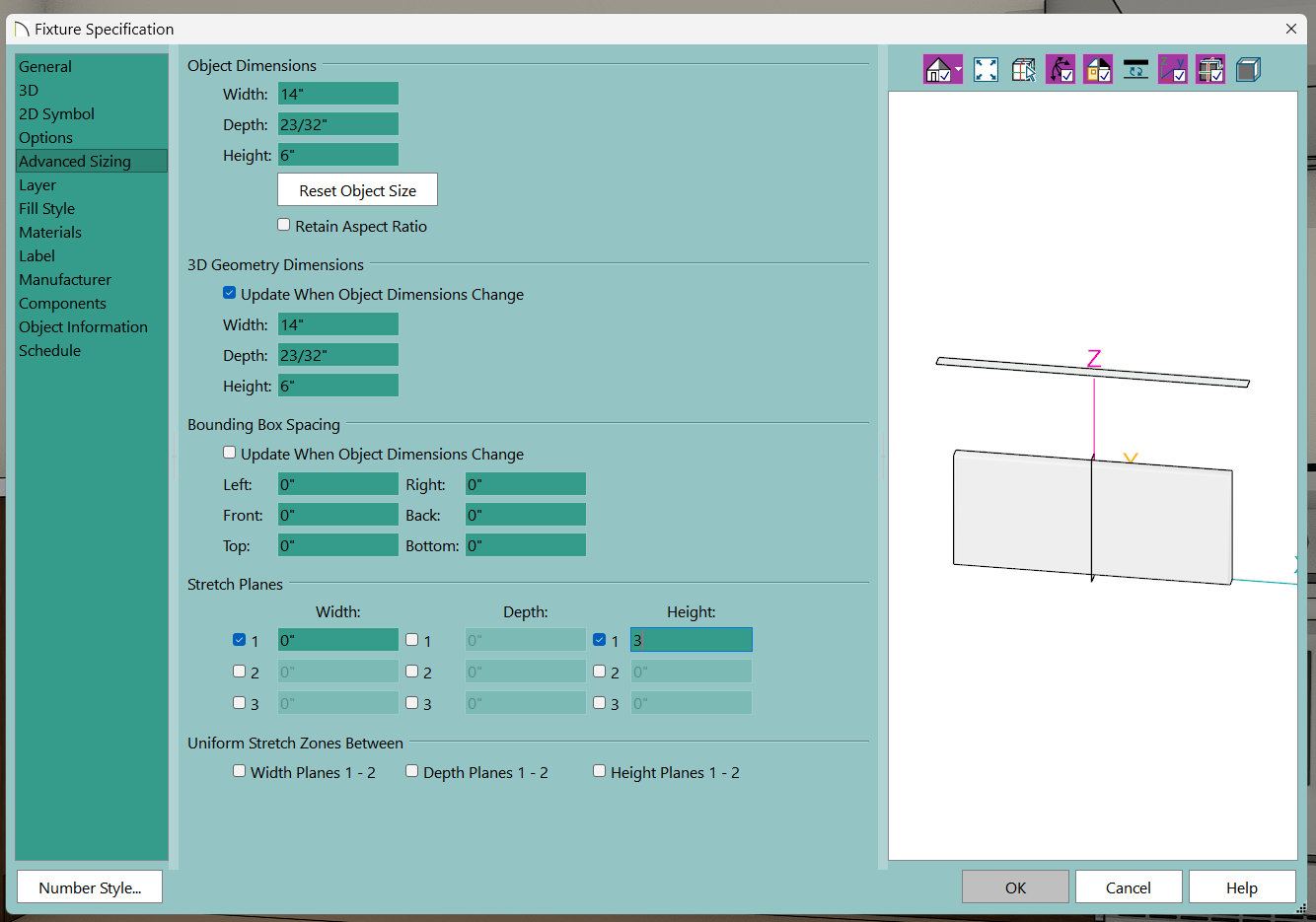Click the gray 3D box icon
The image size is (1316, 922).
pos(1248,70)
